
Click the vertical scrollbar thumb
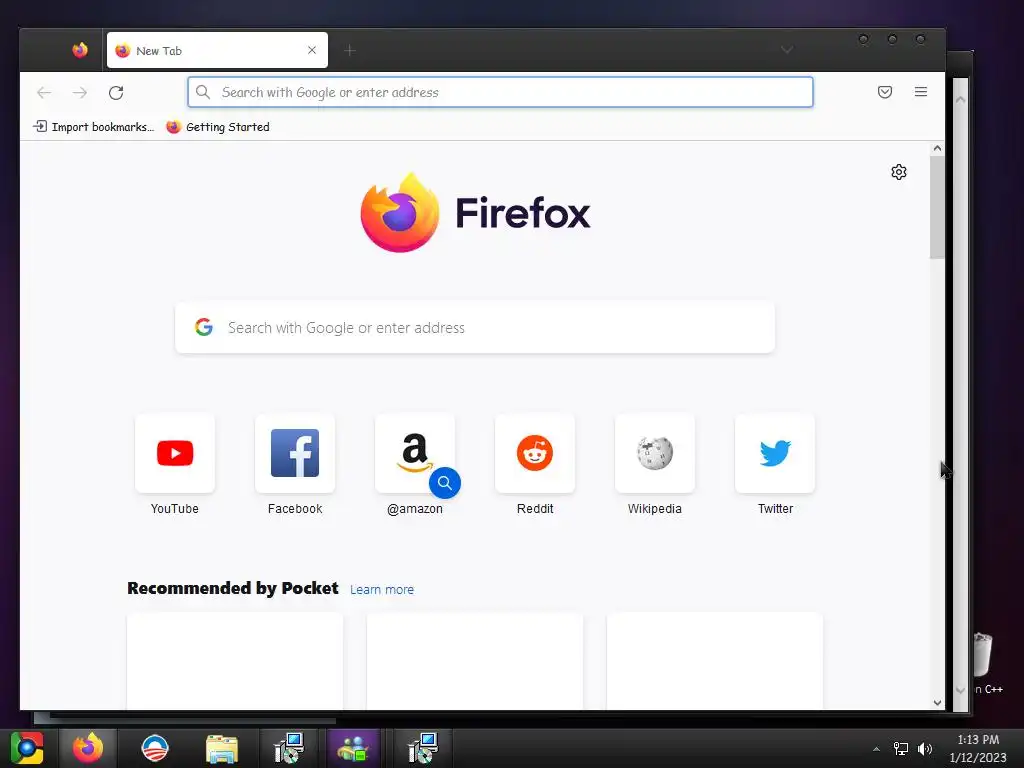coord(937,208)
